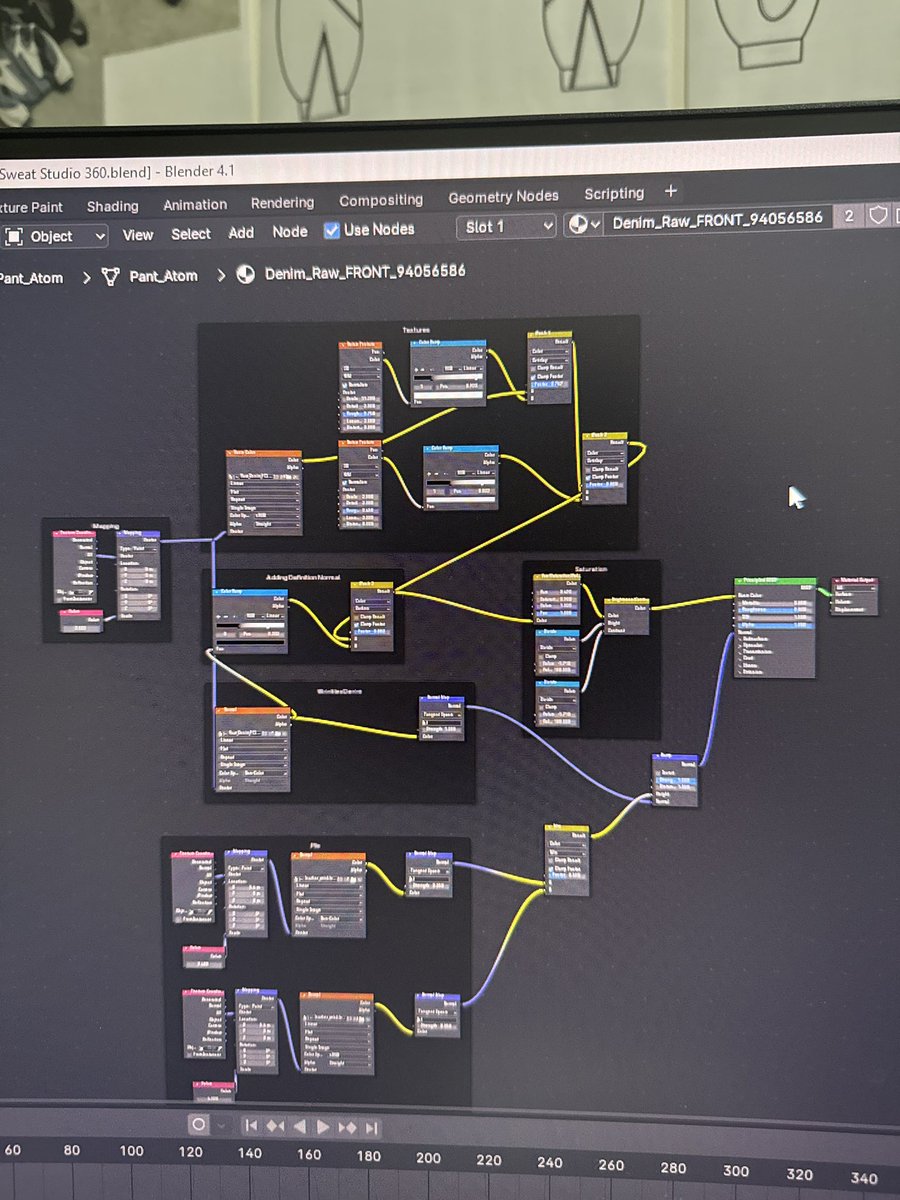Image resolution: width=900 pixels, height=1200 pixels.
Task: Open Linear interpolation dropdown in upper Textures Color Ramp
Action: [470, 370]
